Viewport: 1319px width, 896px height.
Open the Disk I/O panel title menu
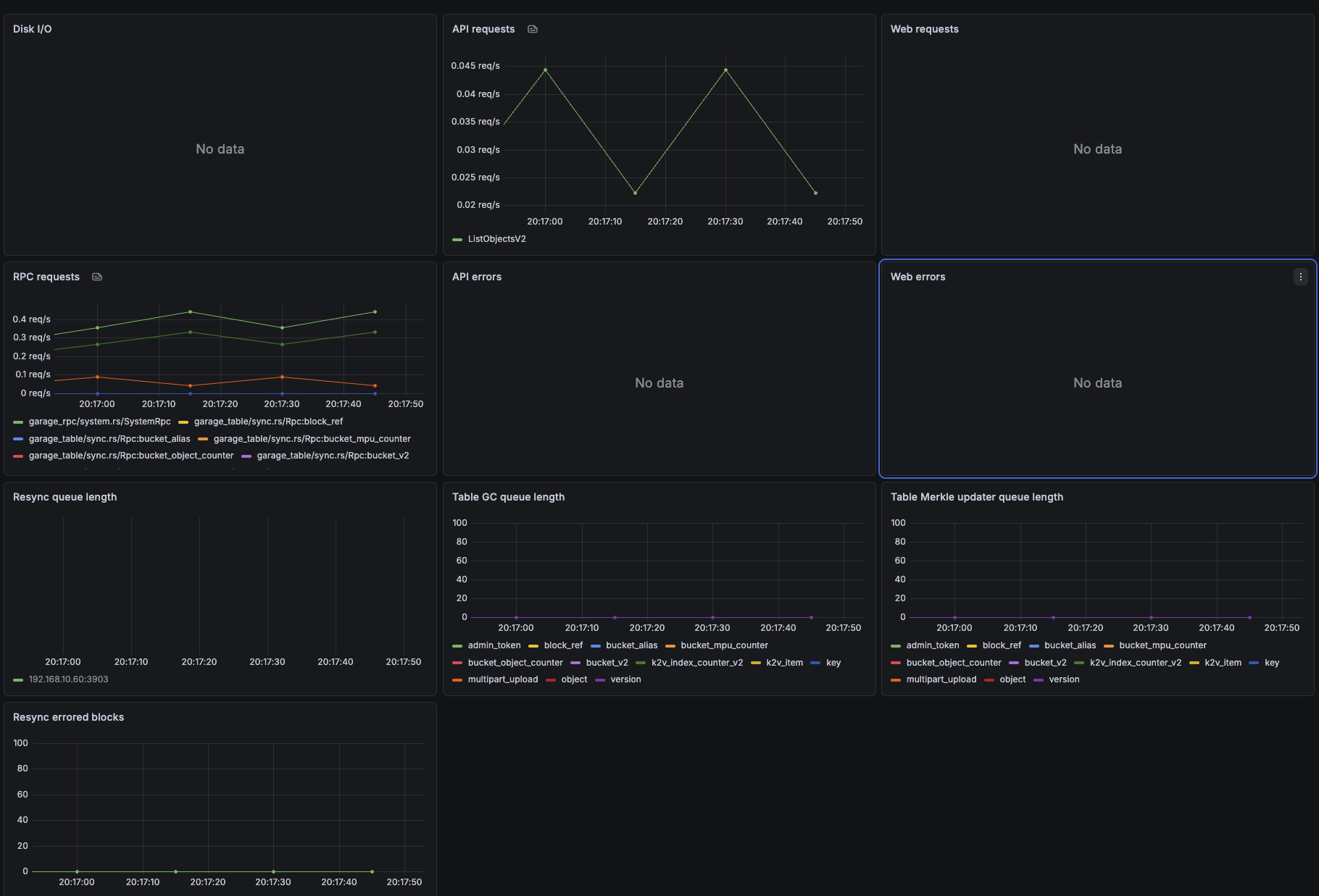pyautogui.click(x=32, y=29)
